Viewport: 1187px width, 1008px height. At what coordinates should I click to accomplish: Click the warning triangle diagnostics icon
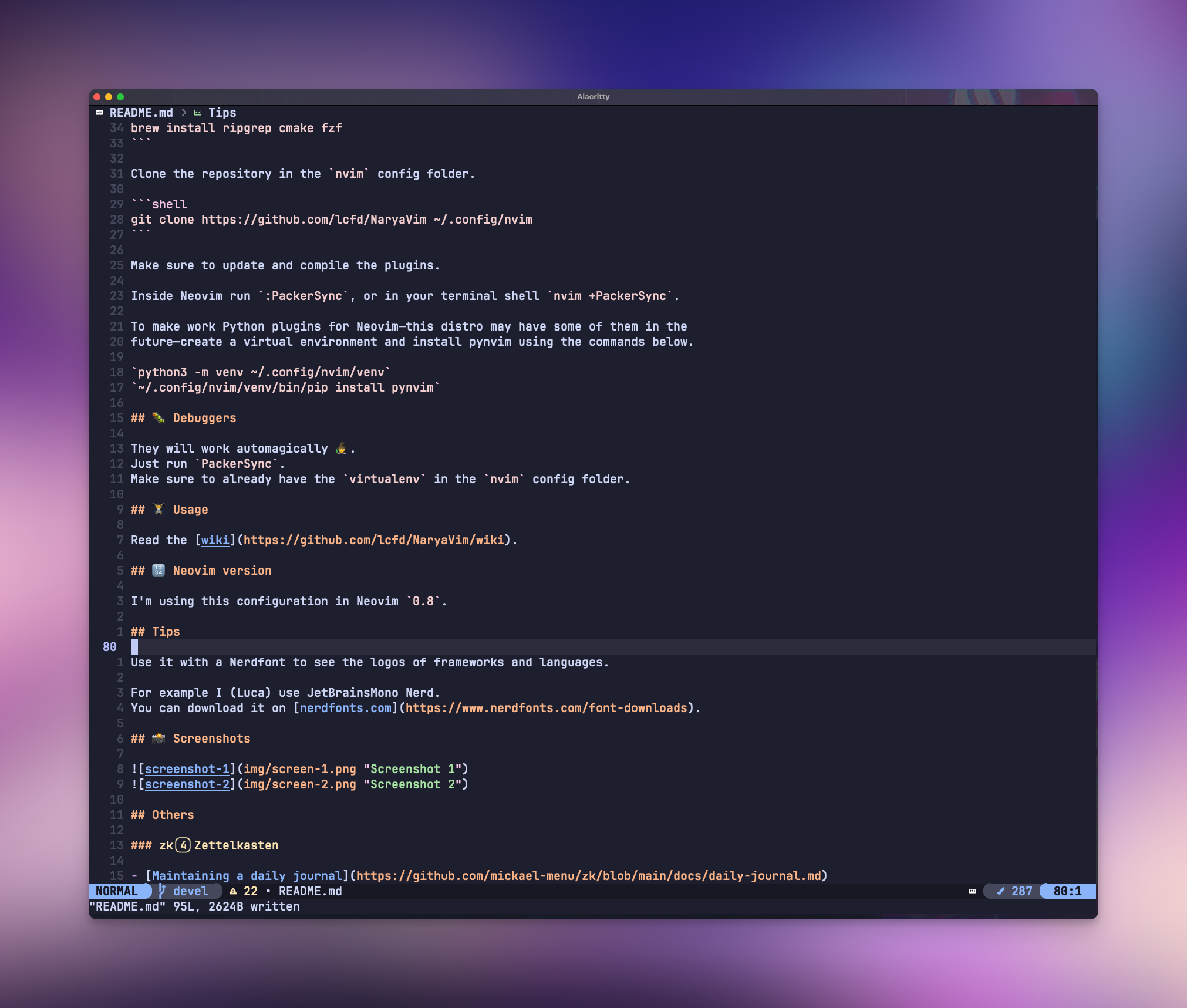pyautogui.click(x=233, y=891)
